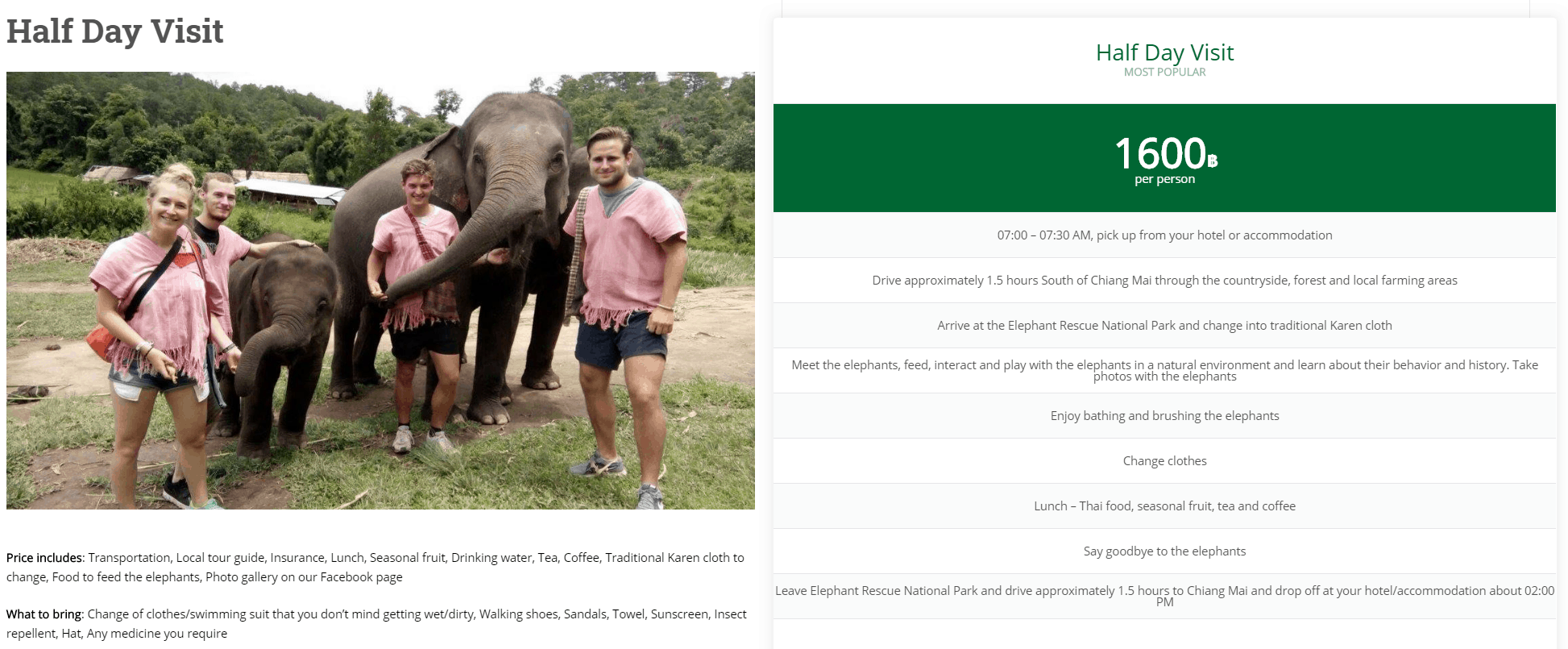Select the Meet the elephants itinerary row
Viewport: 1568px width, 649px height.
[1164, 371]
